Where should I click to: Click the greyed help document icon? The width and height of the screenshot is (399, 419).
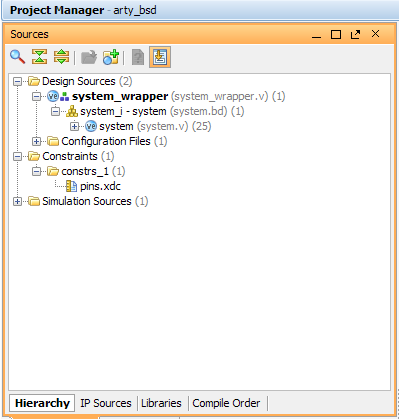tap(138, 57)
